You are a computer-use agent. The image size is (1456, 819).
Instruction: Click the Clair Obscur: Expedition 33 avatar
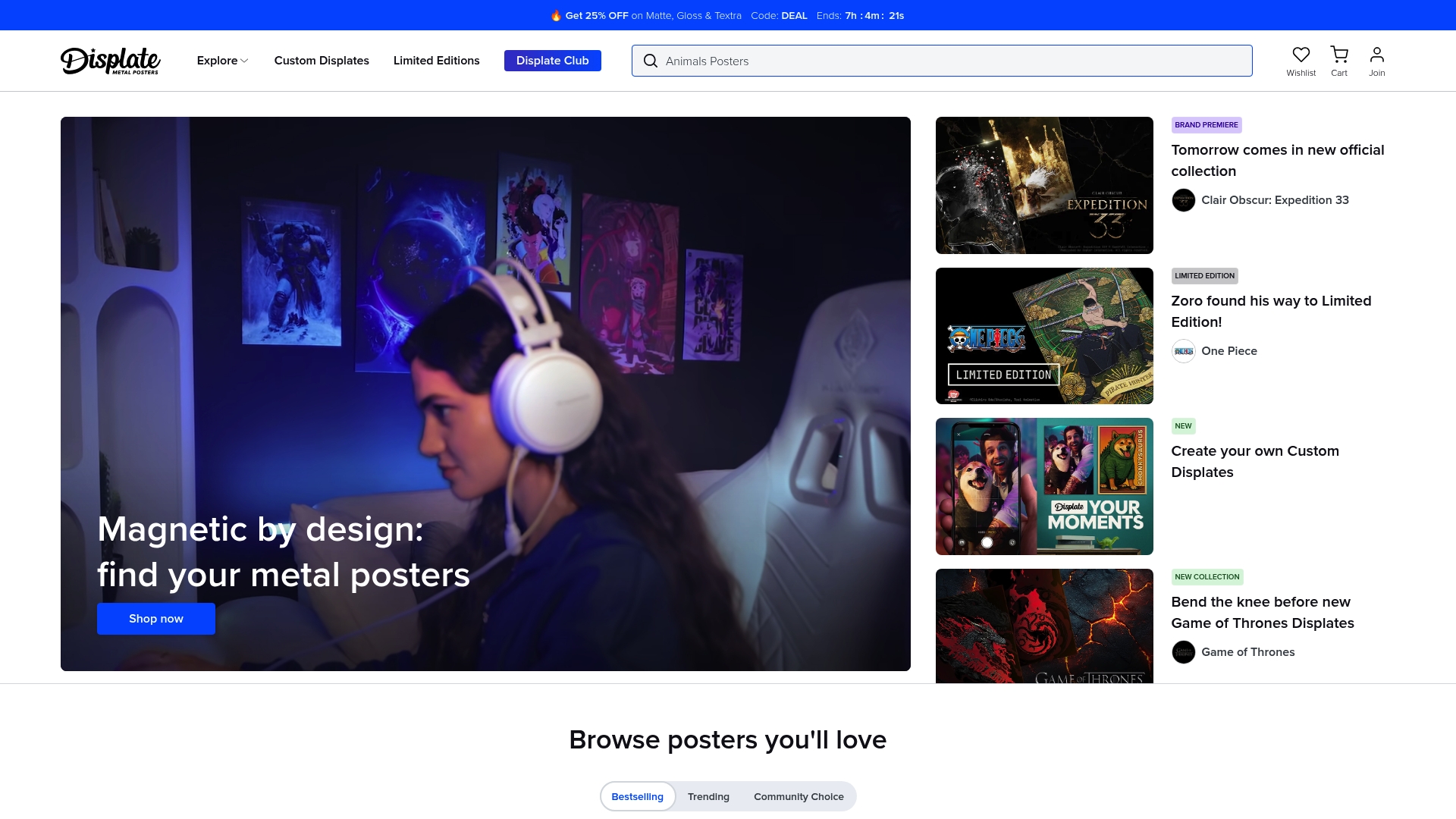[x=1184, y=200]
